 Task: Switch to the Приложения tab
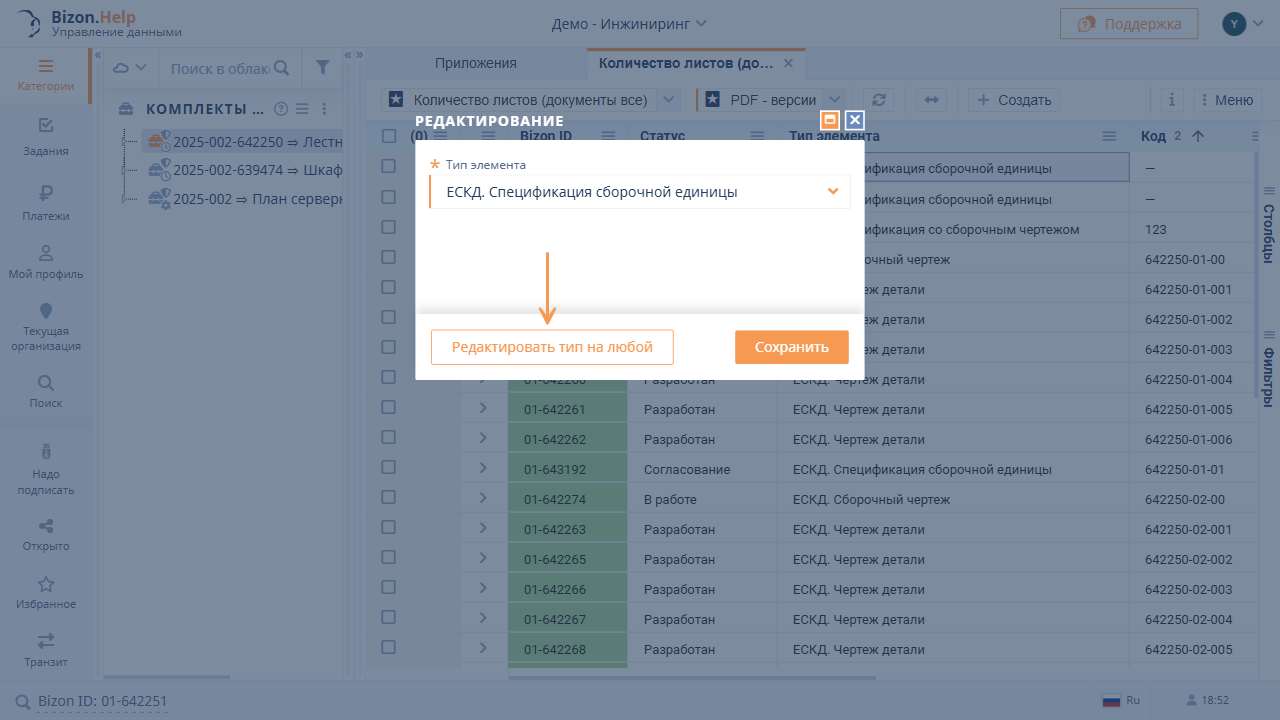pos(475,63)
